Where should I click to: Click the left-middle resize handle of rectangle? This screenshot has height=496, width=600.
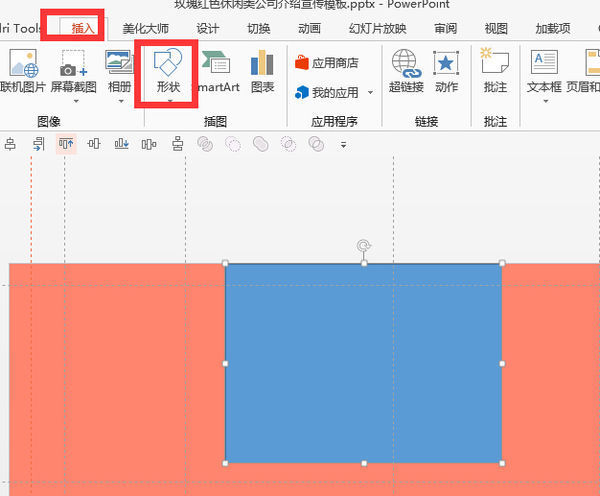tap(225, 364)
